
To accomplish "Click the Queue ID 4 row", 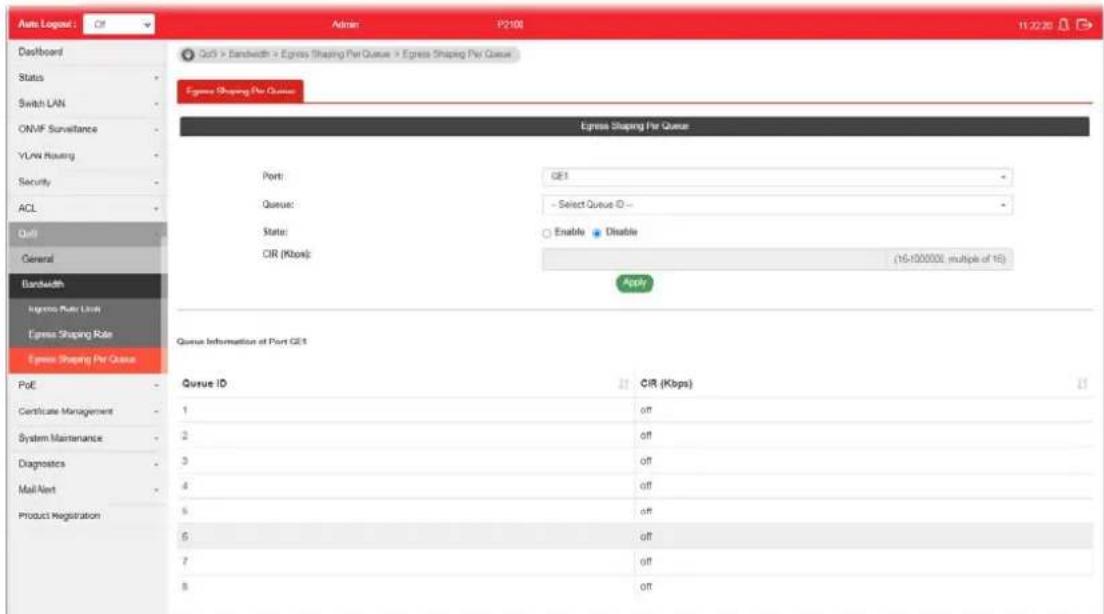I will [635, 486].
